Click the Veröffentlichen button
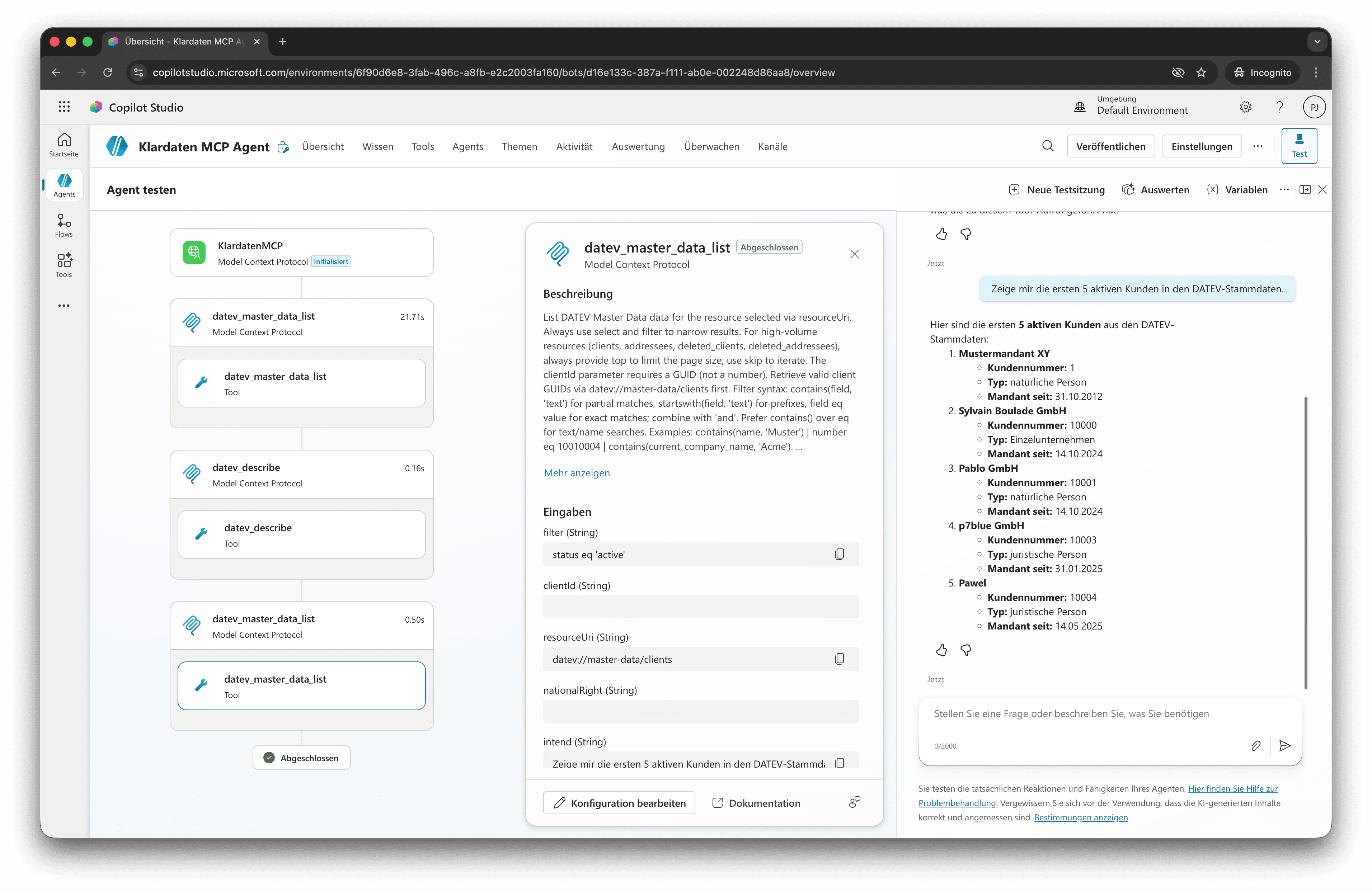The image size is (1372, 891). [x=1110, y=146]
